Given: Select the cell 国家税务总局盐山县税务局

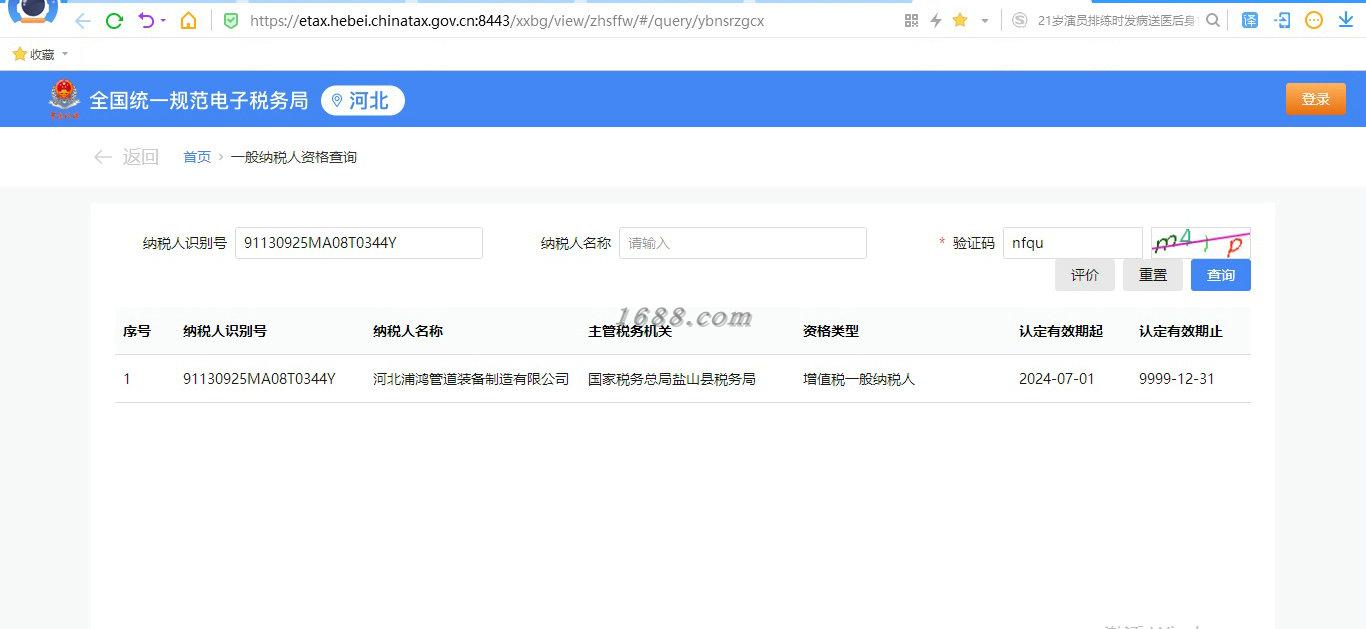Looking at the screenshot, I should tap(672, 379).
